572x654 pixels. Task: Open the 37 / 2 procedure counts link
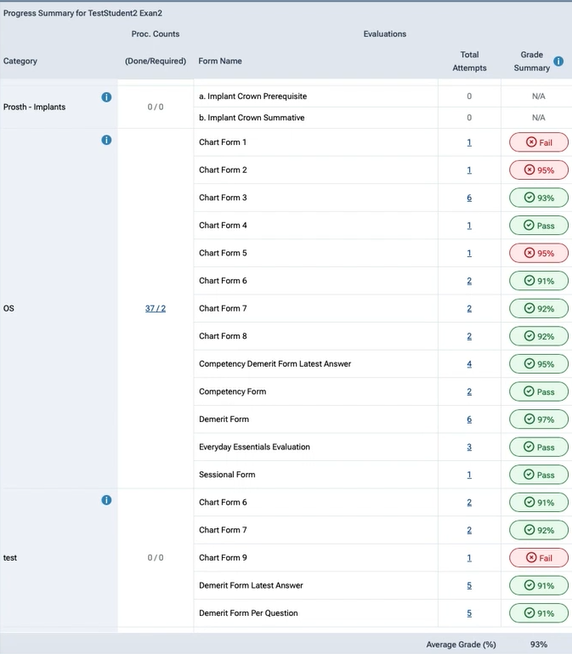pyautogui.click(x=155, y=308)
